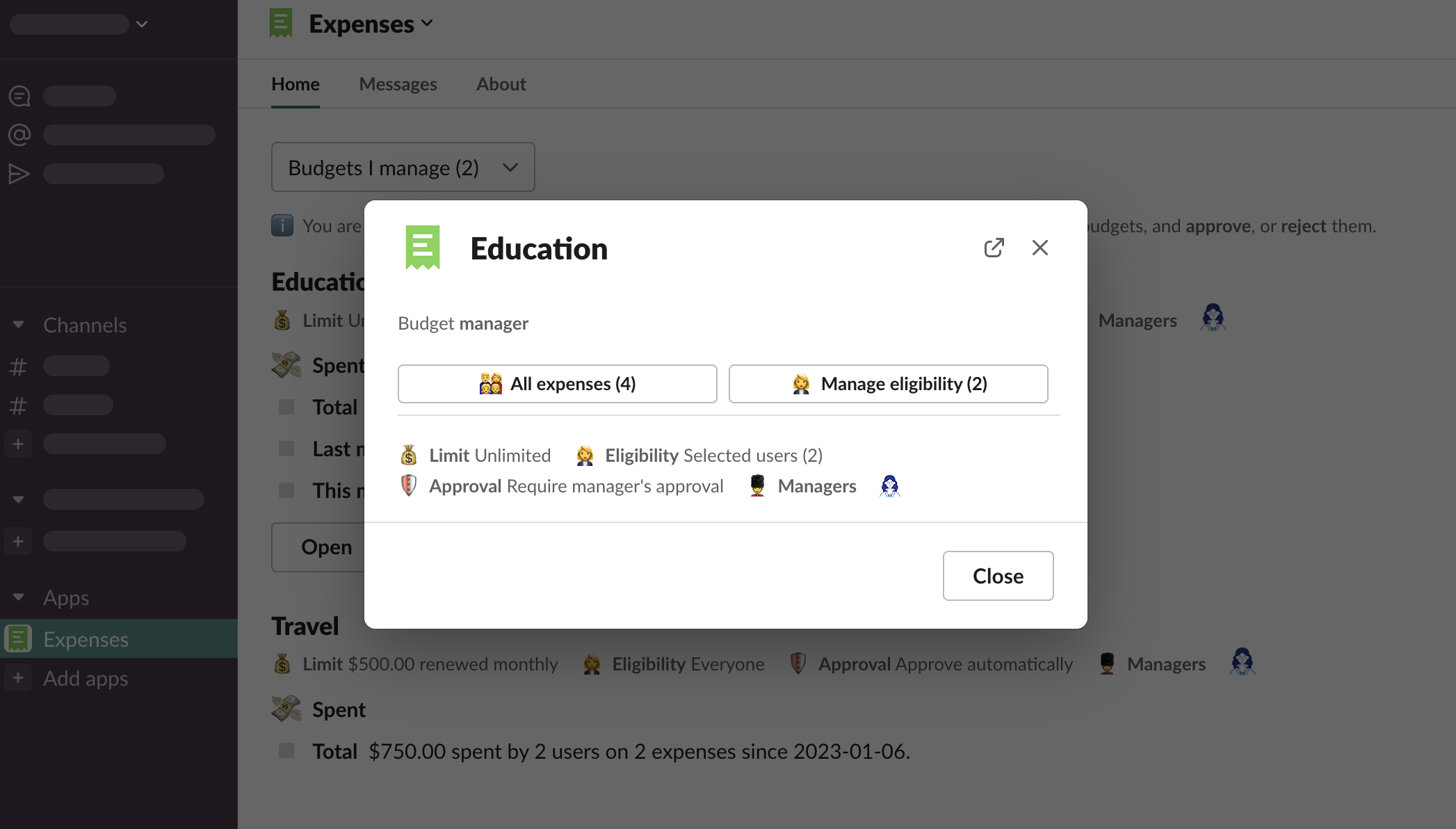Click Expenses app icon in header

281,24
